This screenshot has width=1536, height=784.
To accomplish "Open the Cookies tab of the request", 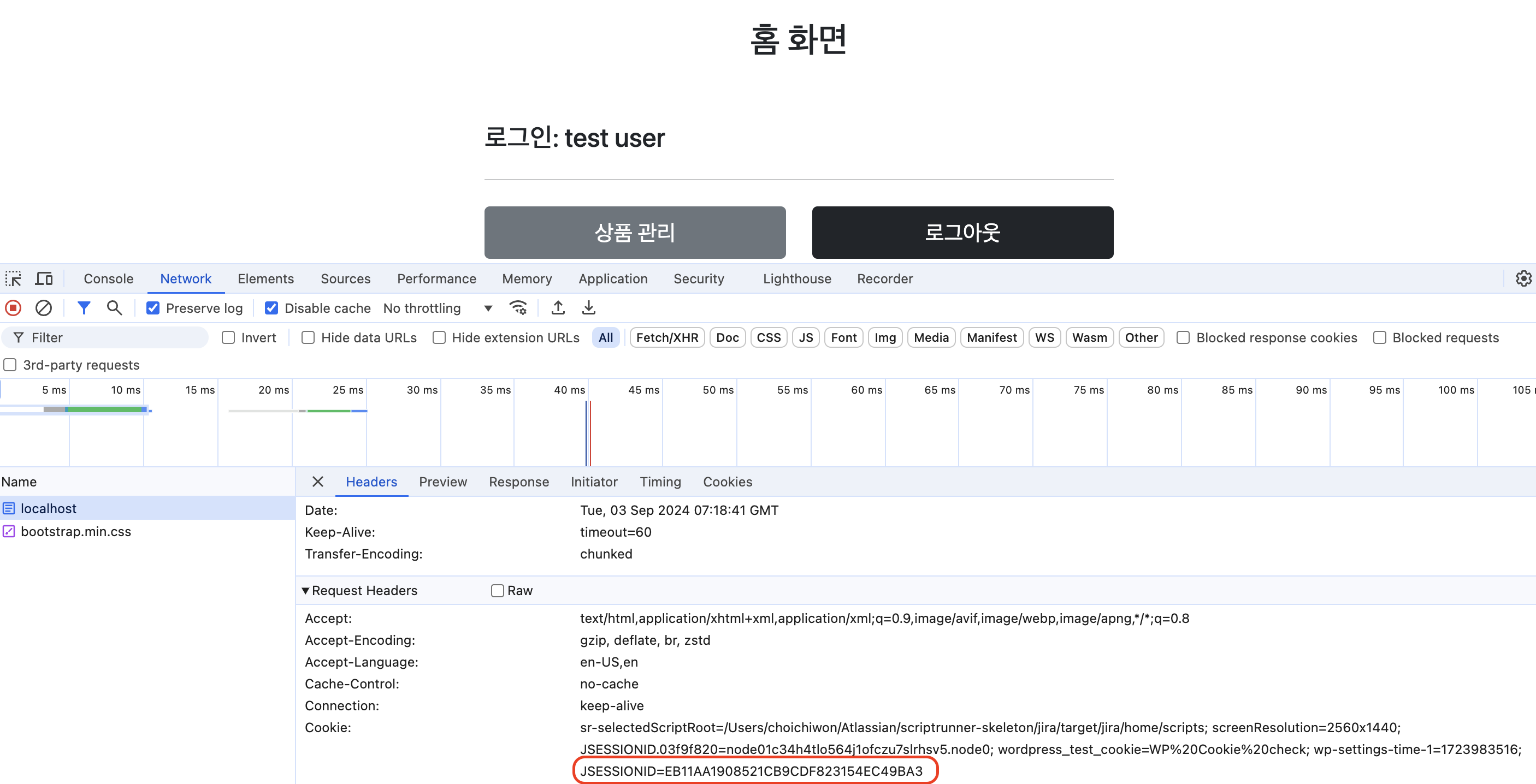I will [x=727, y=482].
